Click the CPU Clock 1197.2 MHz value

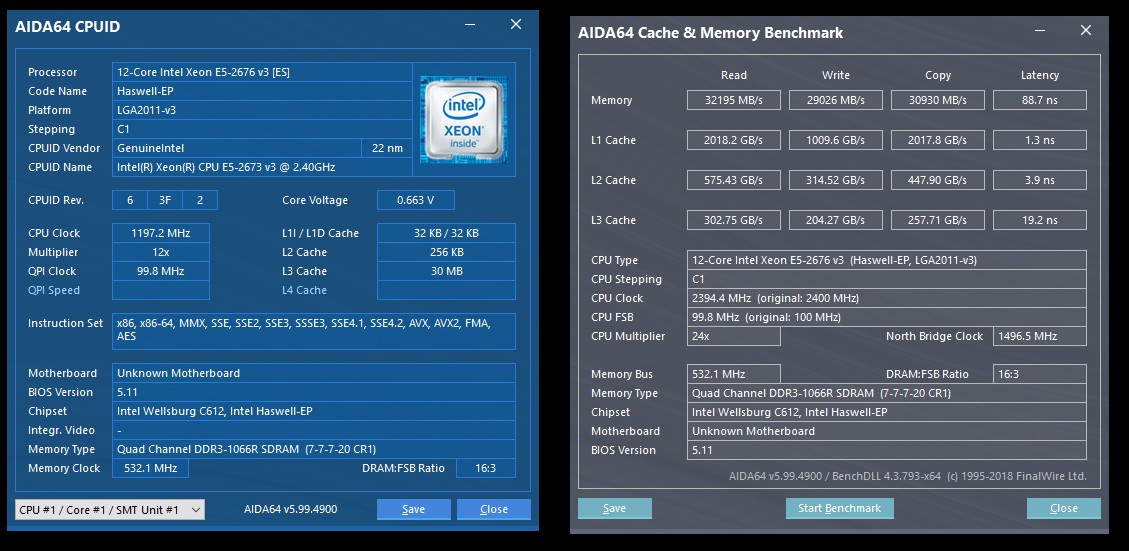[x=161, y=233]
